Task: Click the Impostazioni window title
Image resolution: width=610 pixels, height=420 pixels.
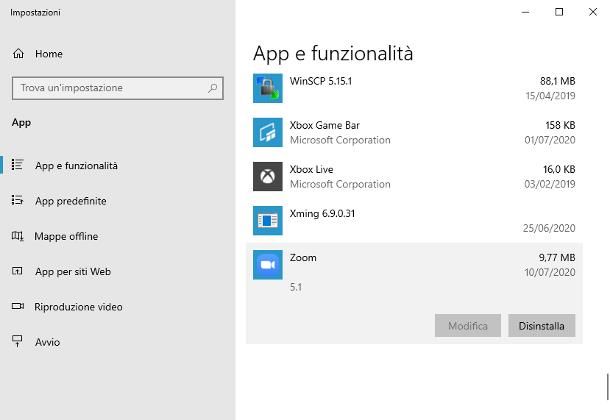Action: [x=35, y=12]
